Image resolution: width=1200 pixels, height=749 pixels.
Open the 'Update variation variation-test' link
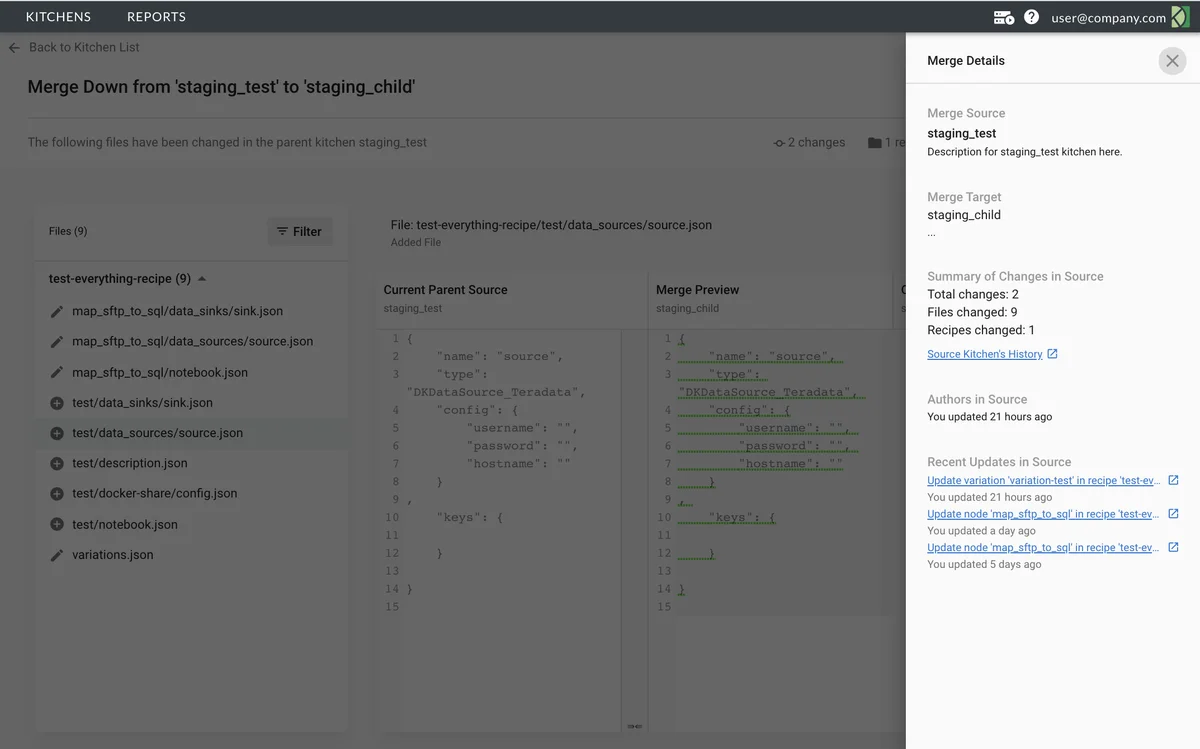pos(1043,481)
